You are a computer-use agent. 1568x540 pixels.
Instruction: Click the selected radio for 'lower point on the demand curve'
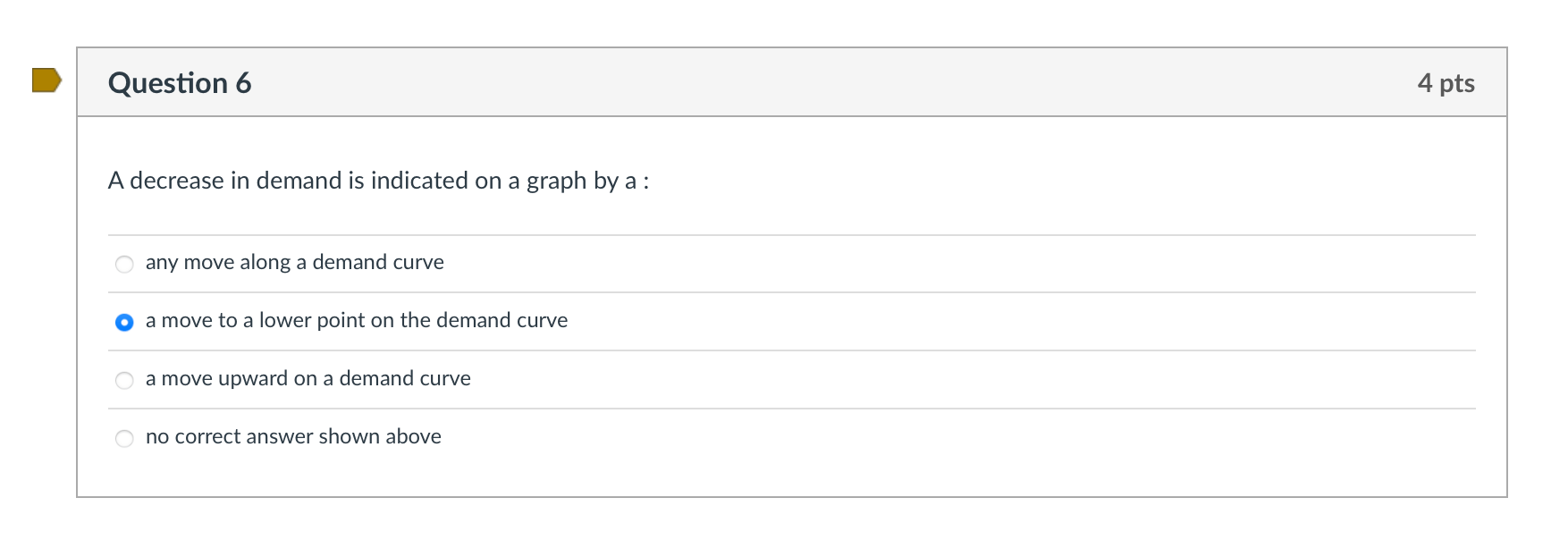[125, 322]
